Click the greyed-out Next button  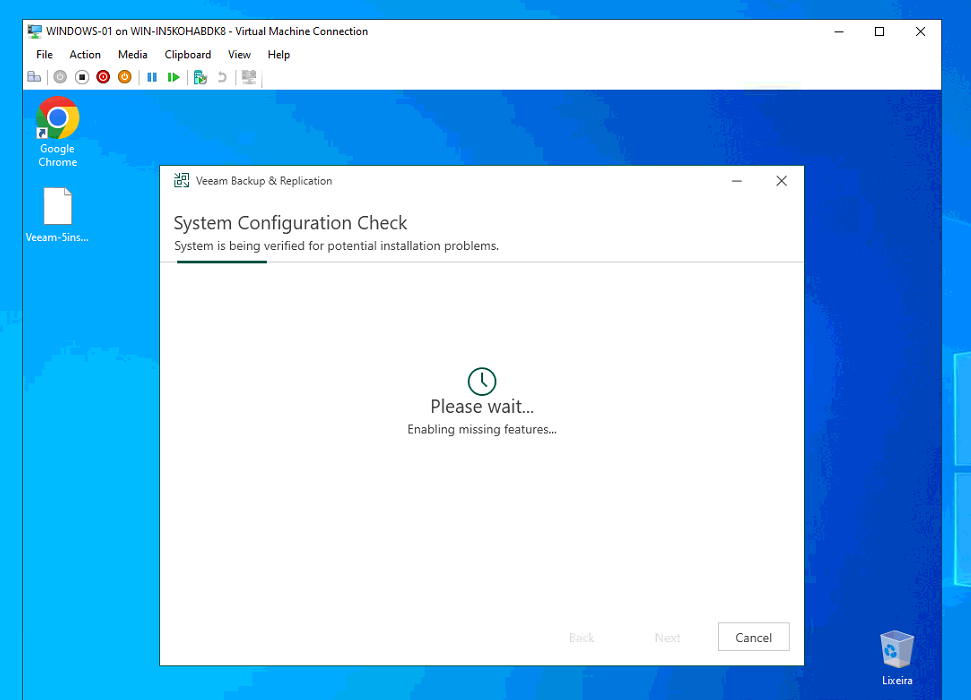click(x=668, y=637)
